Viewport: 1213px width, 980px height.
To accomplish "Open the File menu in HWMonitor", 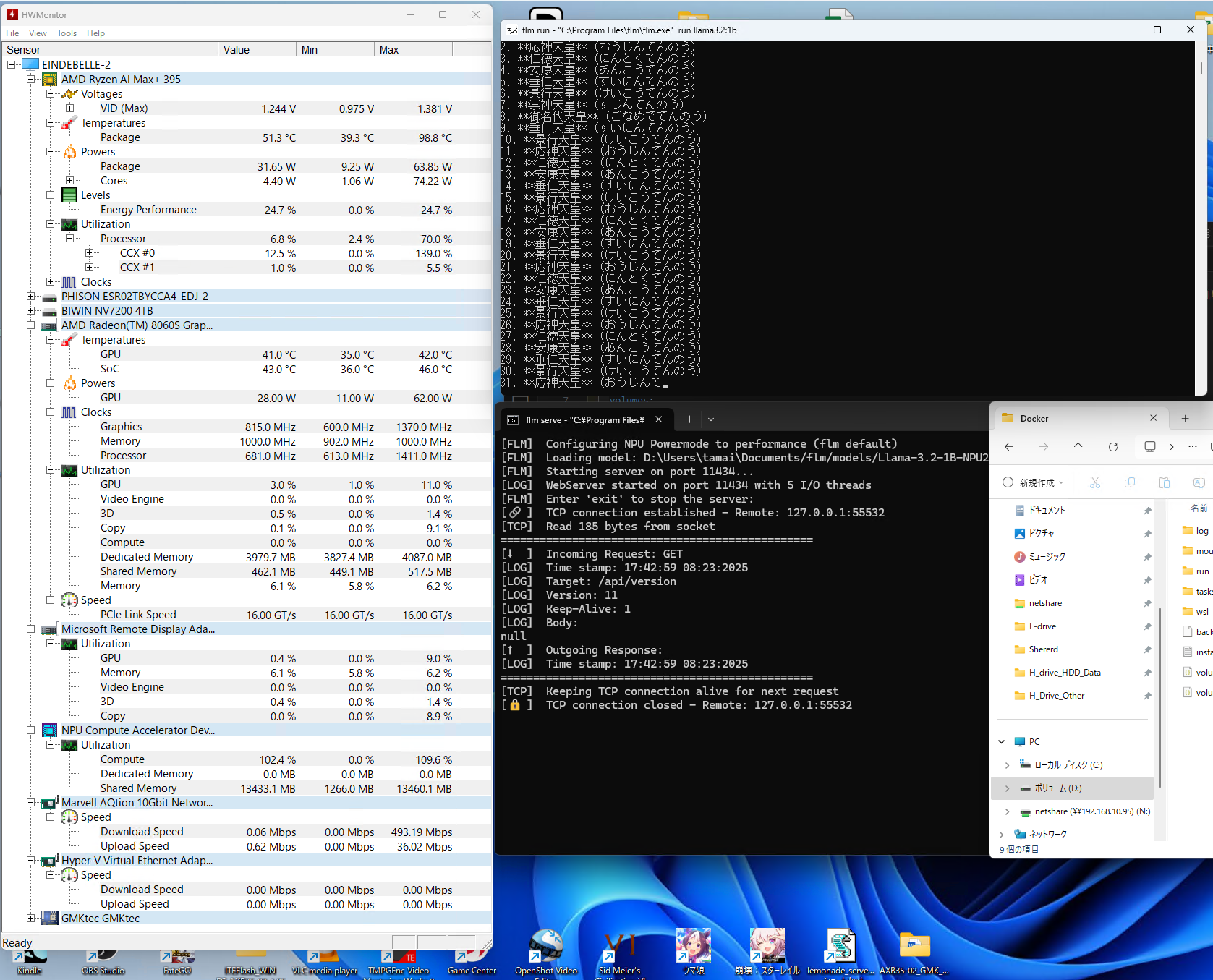I will [12, 33].
